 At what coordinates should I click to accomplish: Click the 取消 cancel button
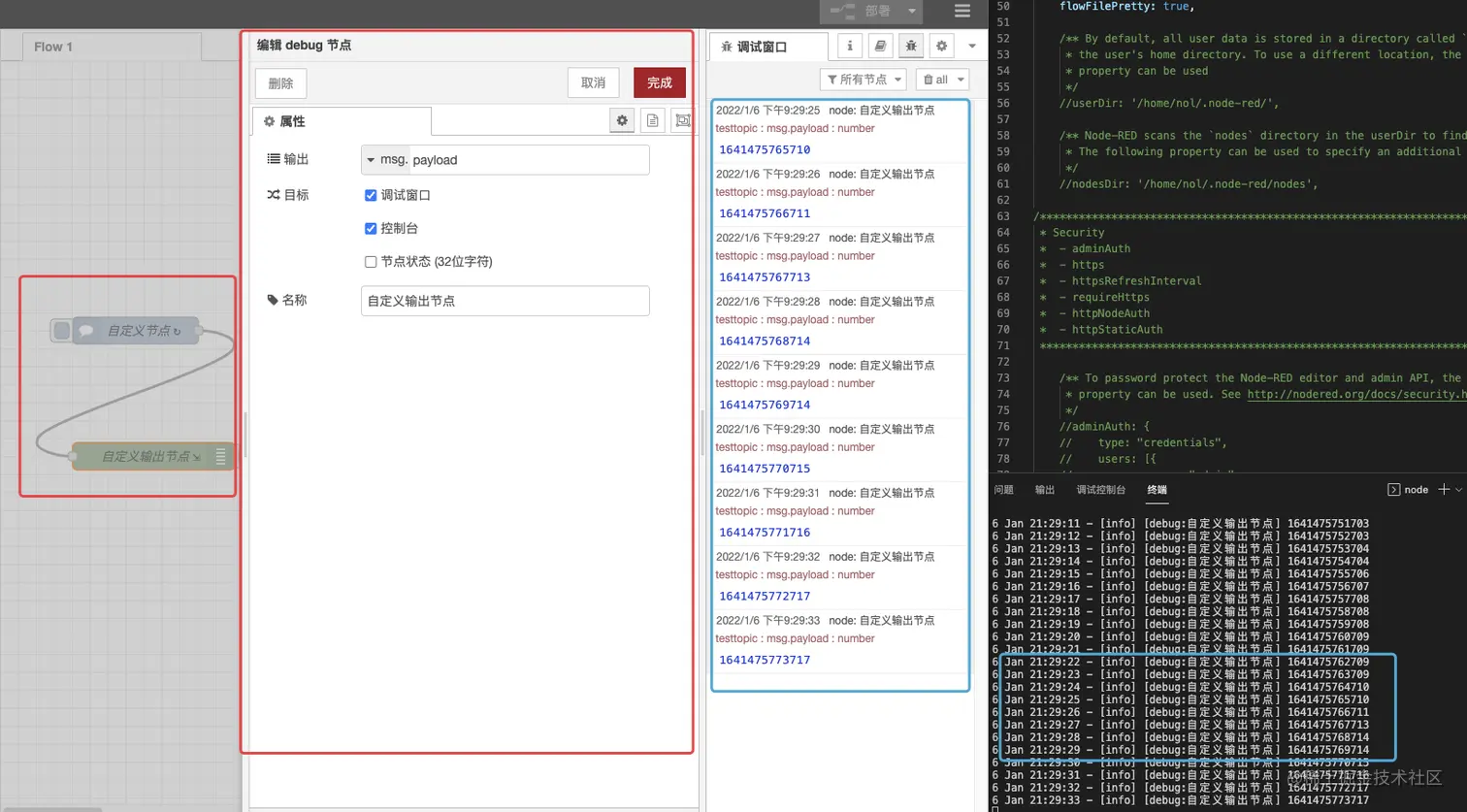[x=594, y=82]
